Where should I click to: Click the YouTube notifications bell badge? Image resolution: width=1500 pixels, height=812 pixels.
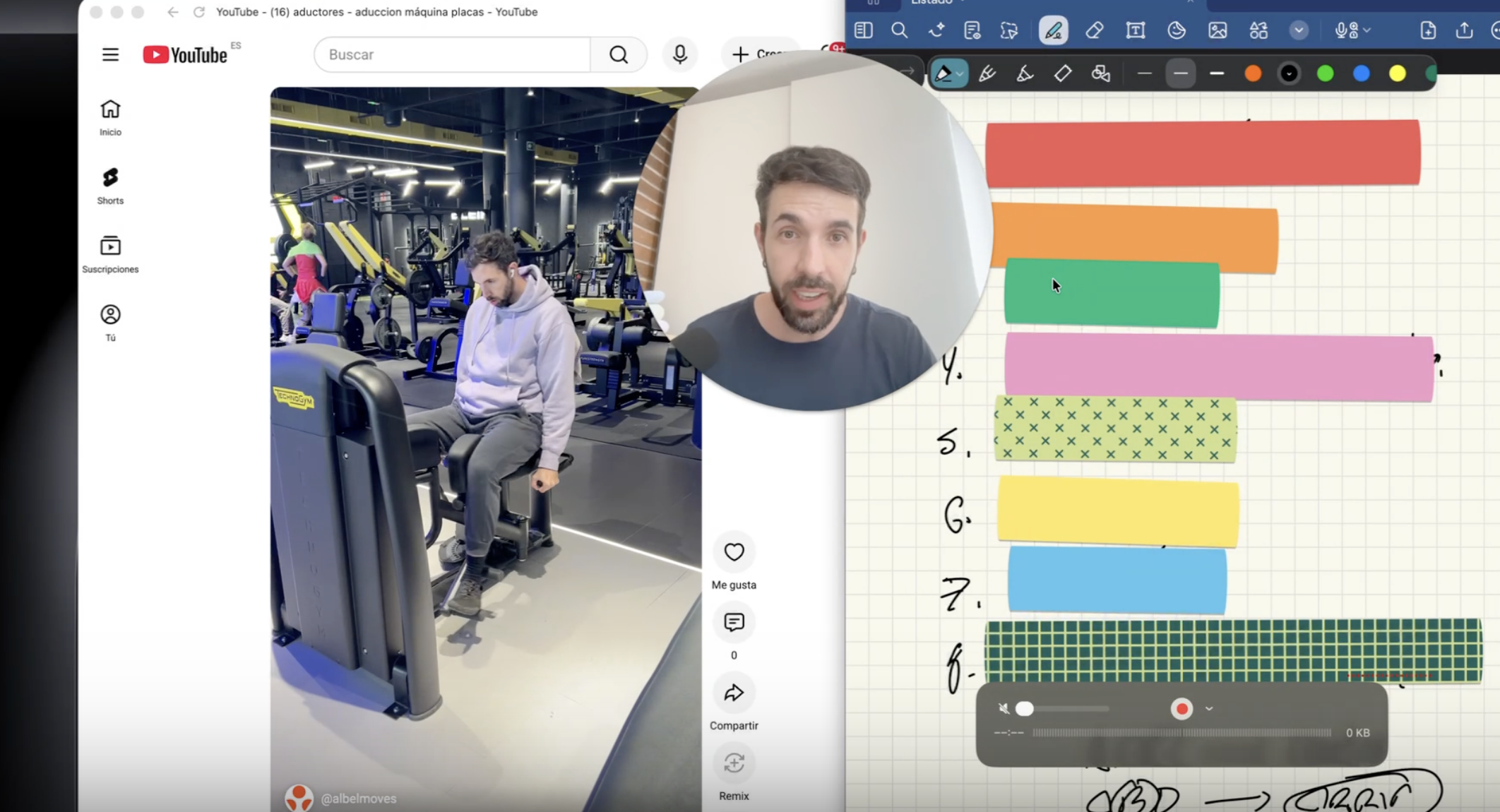coord(835,49)
